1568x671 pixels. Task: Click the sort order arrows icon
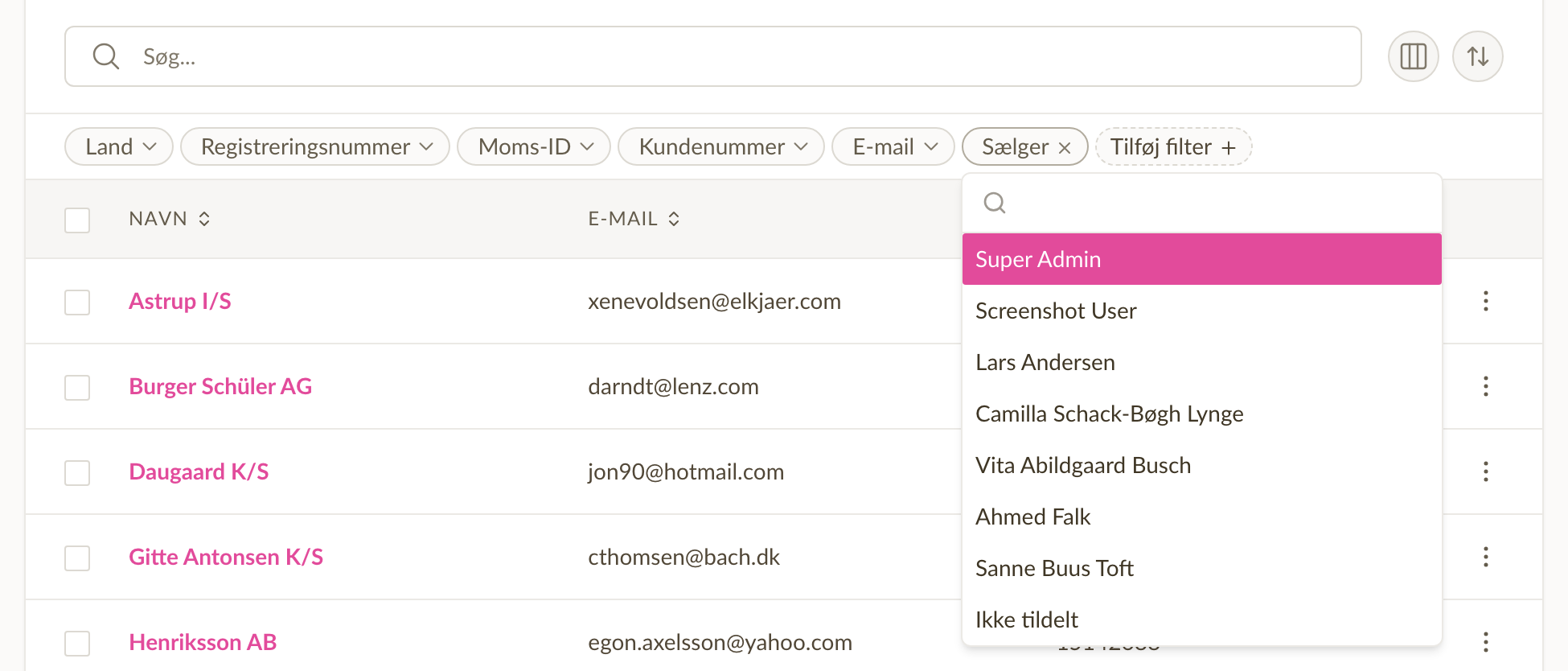[1477, 56]
